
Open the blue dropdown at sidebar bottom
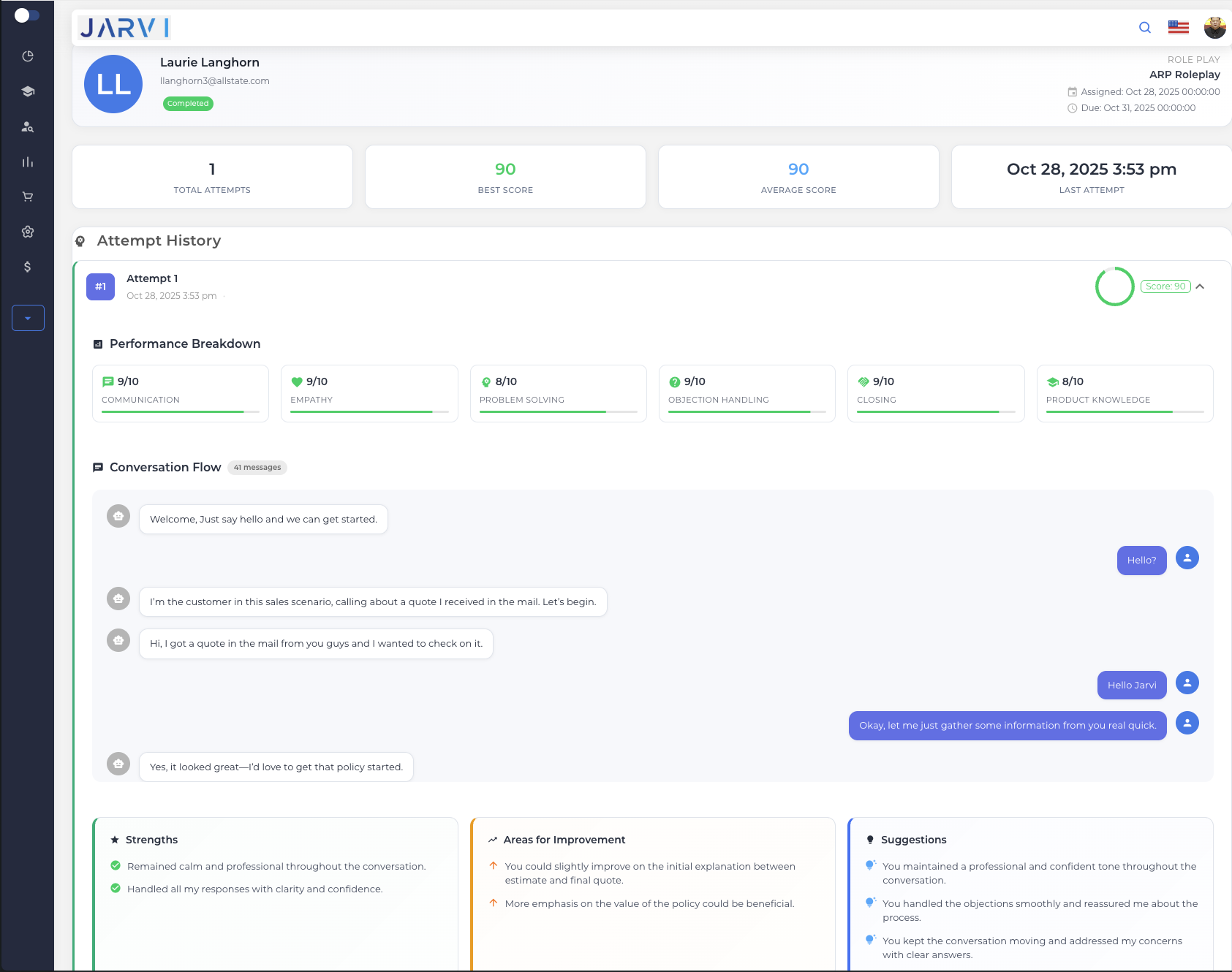tap(28, 318)
